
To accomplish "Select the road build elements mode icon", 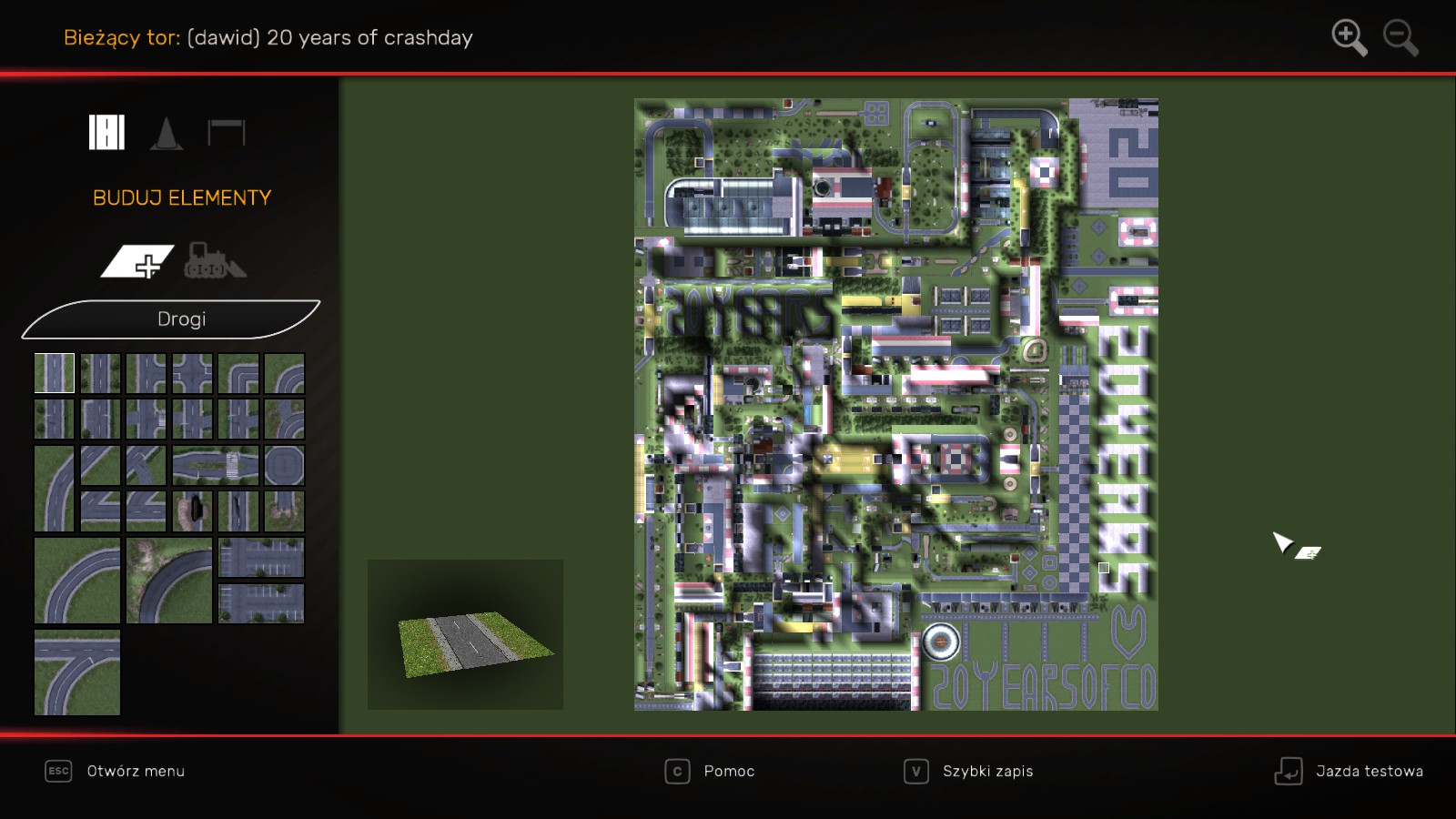I will (x=106, y=133).
